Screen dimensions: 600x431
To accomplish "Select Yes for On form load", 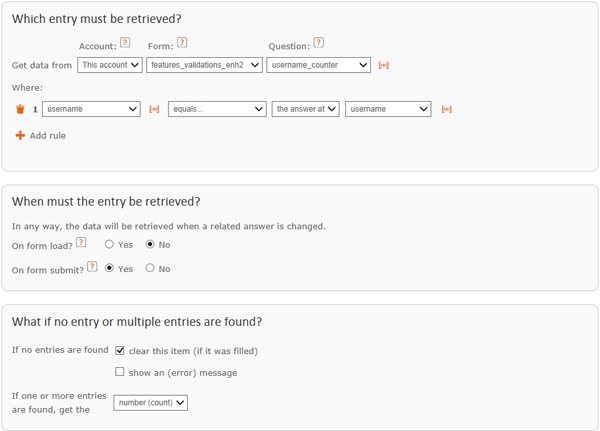I will click(x=109, y=244).
